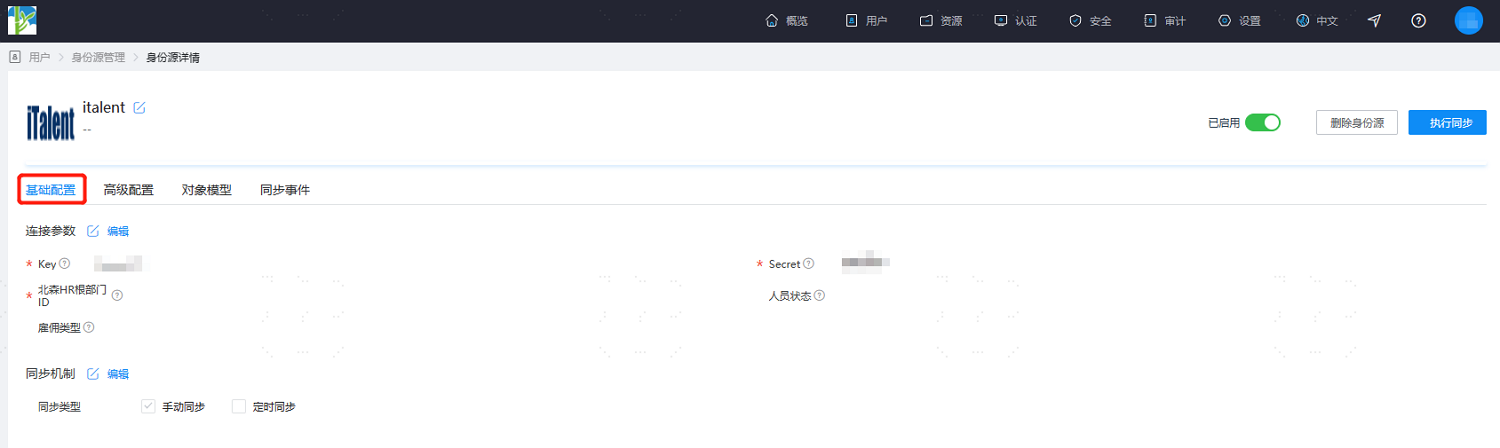1500x448 pixels.
Task: Click edit icon beside 同步机制
Action: point(93,374)
